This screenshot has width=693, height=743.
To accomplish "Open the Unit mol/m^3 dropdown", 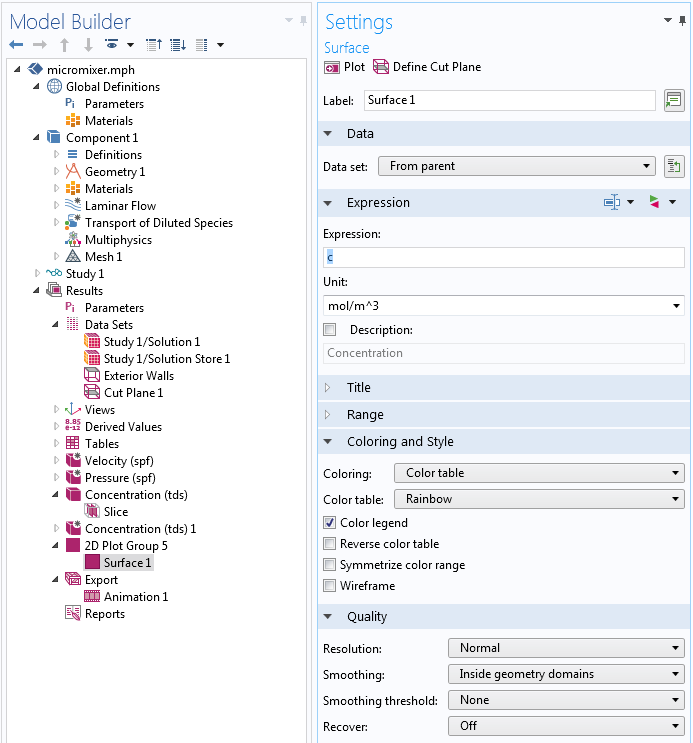I will [x=503, y=306].
